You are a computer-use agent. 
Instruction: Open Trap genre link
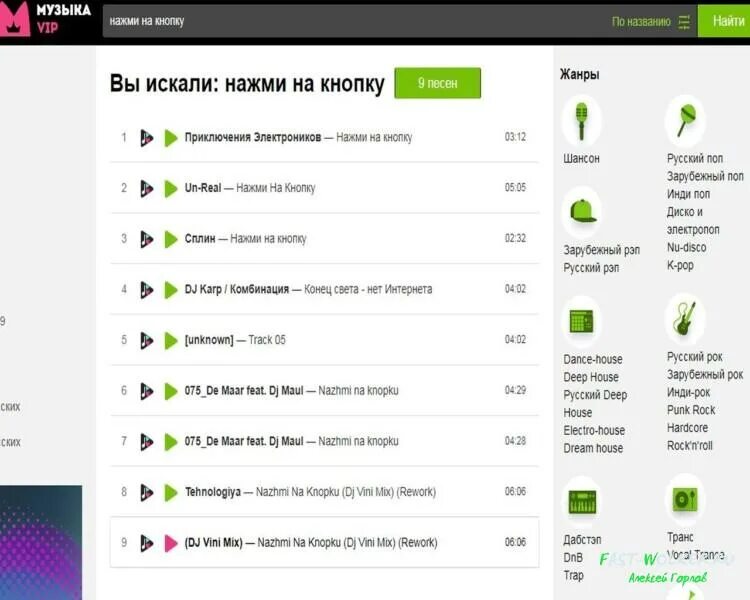point(574,575)
